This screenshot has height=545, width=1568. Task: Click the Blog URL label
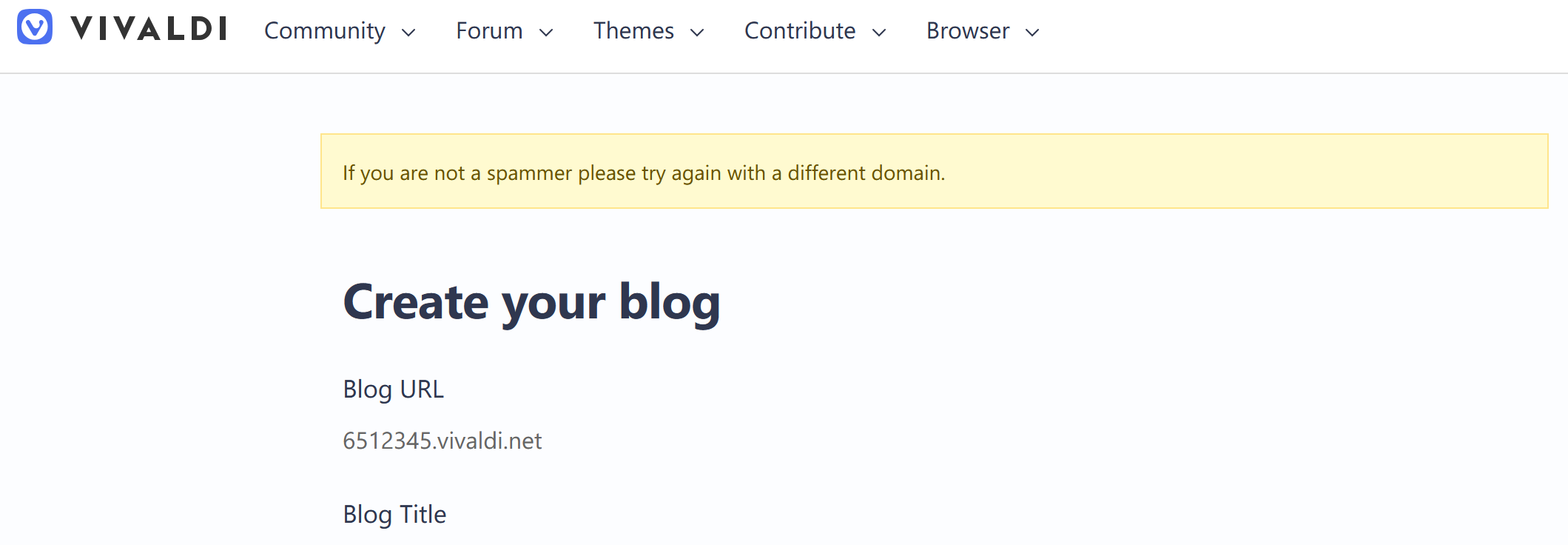click(394, 389)
